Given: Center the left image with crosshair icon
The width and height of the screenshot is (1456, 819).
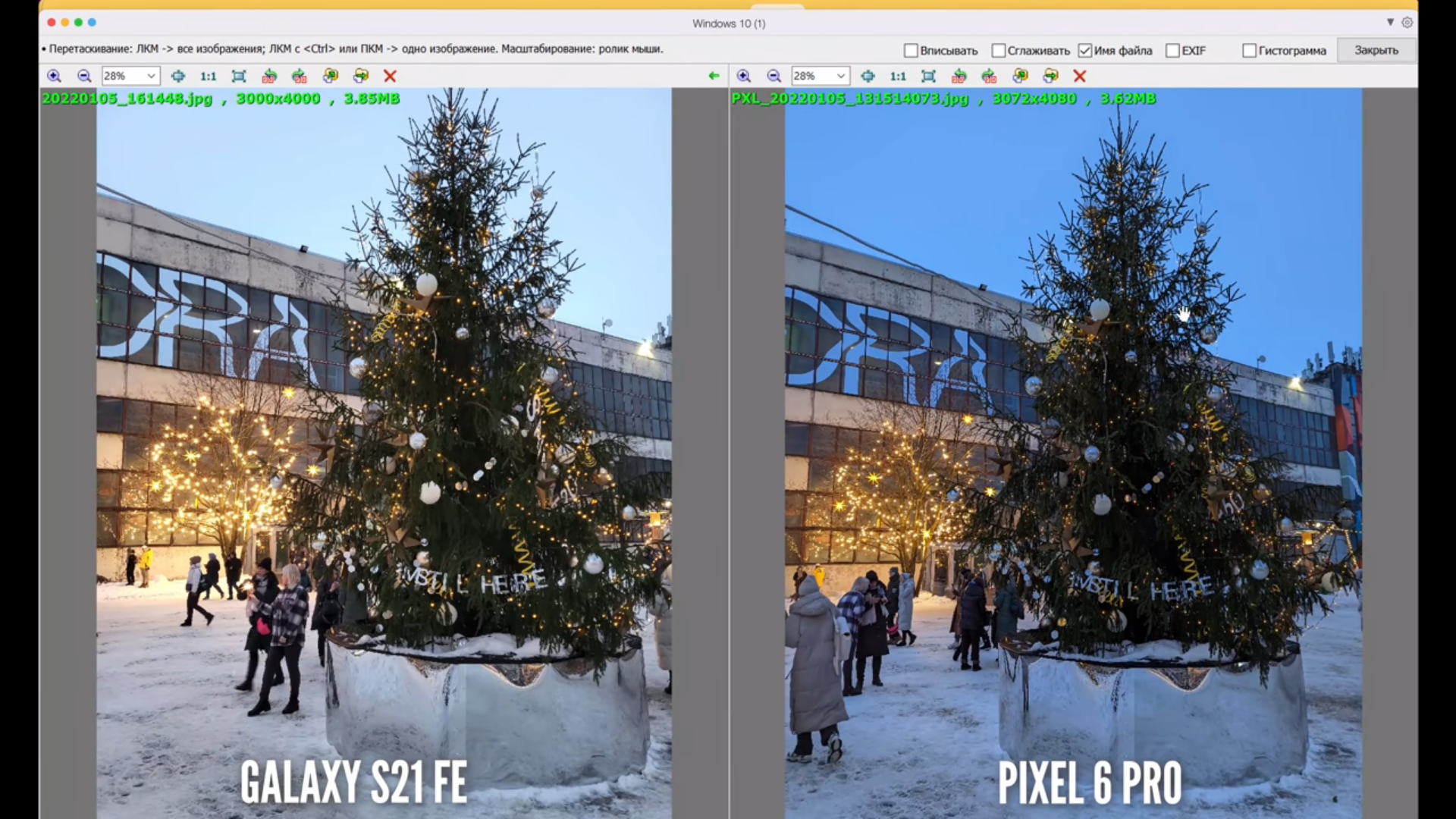Looking at the screenshot, I should pyautogui.click(x=177, y=76).
